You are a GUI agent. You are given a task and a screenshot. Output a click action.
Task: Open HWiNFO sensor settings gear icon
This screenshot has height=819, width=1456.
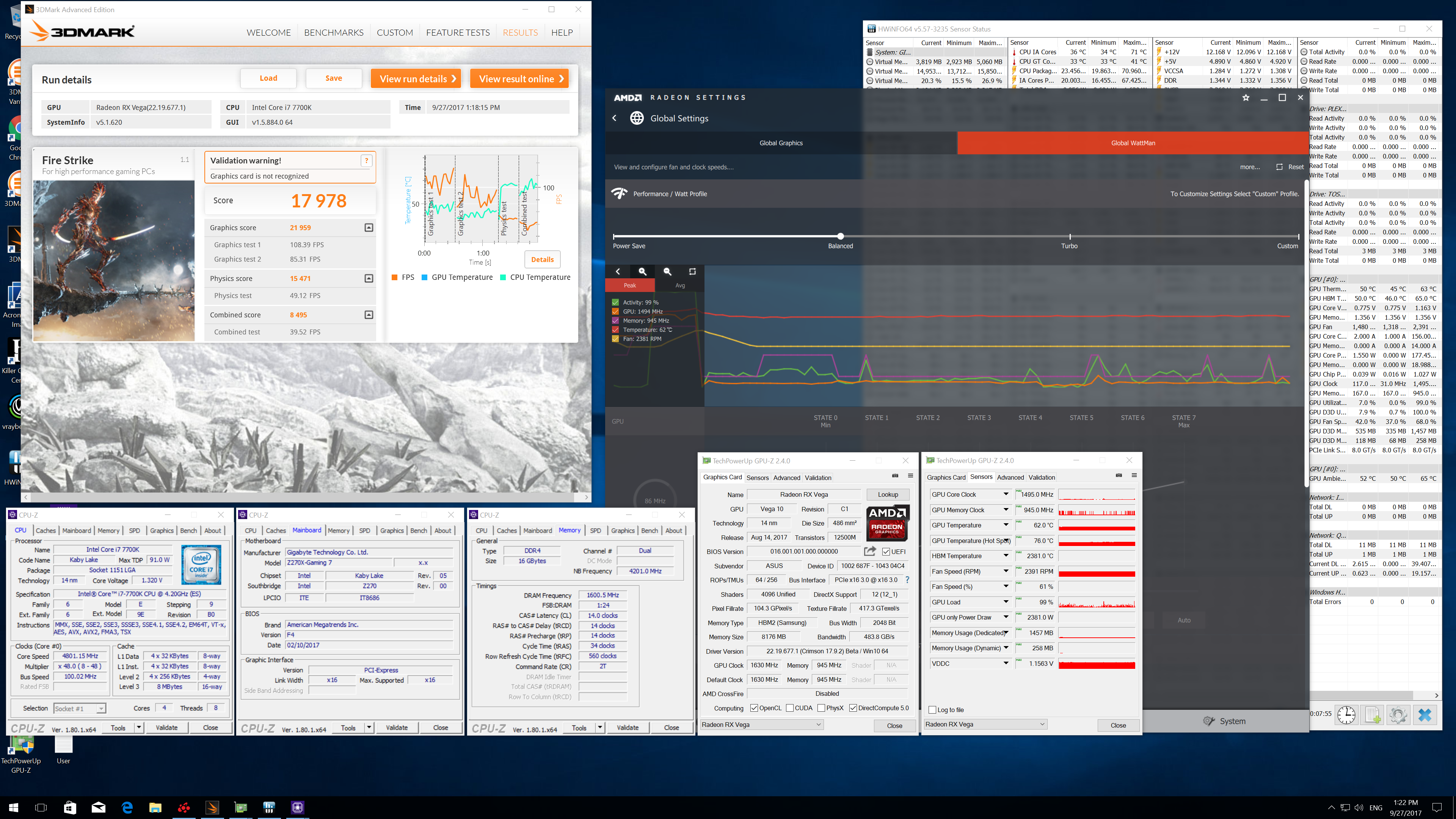click(1398, 715)
